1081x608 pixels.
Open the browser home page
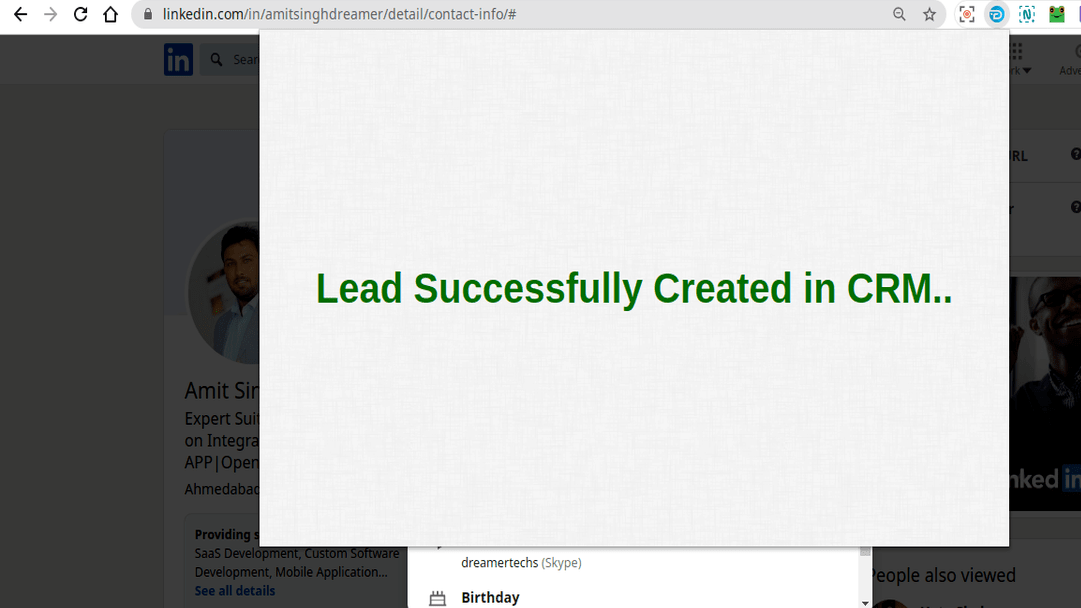pyautogui.click(x=110, y=14)
